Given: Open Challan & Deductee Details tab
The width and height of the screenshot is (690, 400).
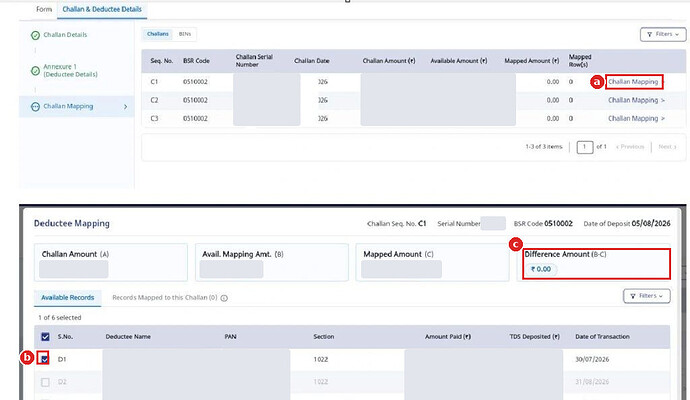Looking at the screenshot, I should pos(102,9).
